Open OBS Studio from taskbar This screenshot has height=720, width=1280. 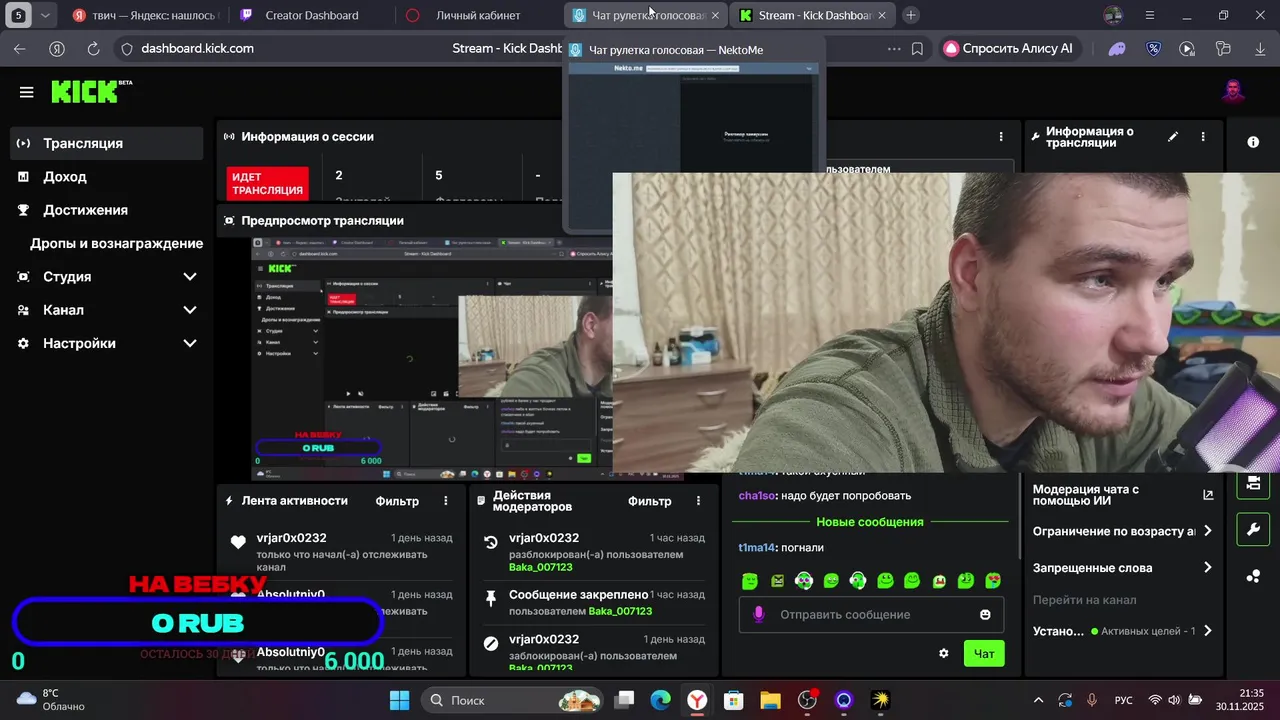pyautogui.click(x=807, y=700)
